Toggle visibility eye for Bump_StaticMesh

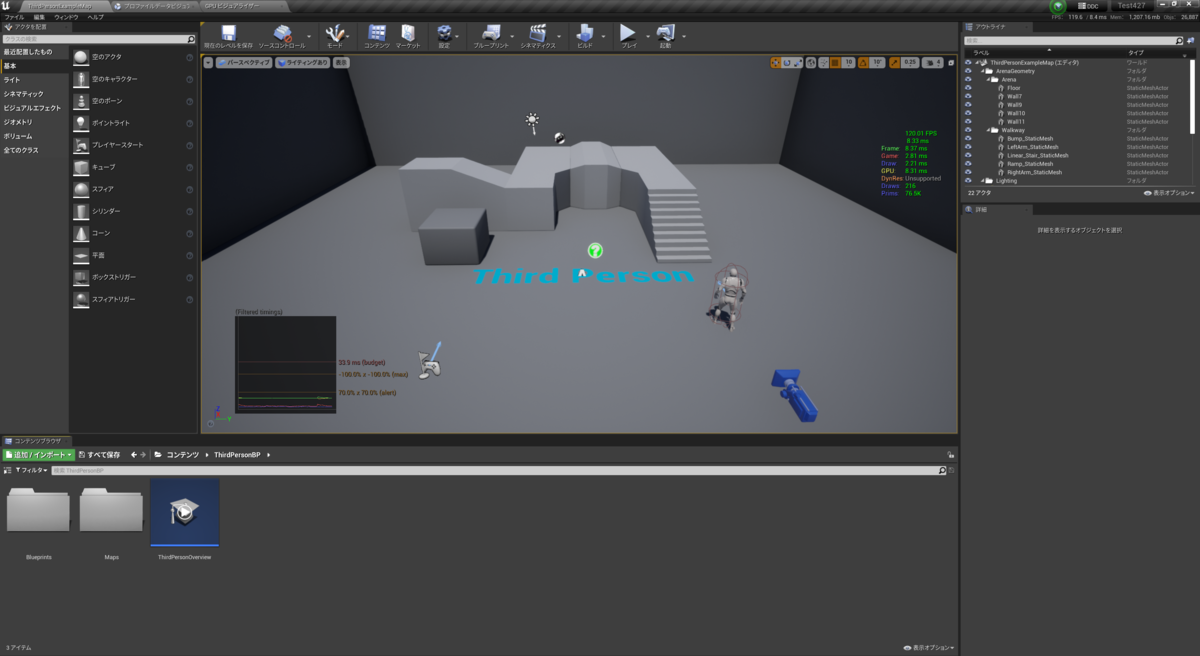pos(968,139)
